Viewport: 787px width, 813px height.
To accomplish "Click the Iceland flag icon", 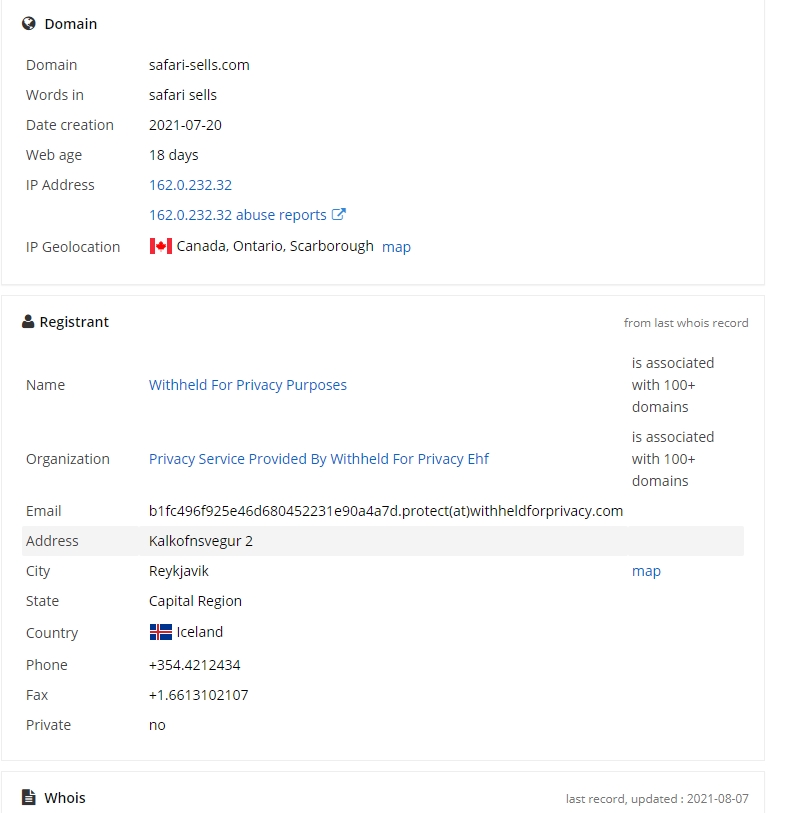I will coord(161,632).
